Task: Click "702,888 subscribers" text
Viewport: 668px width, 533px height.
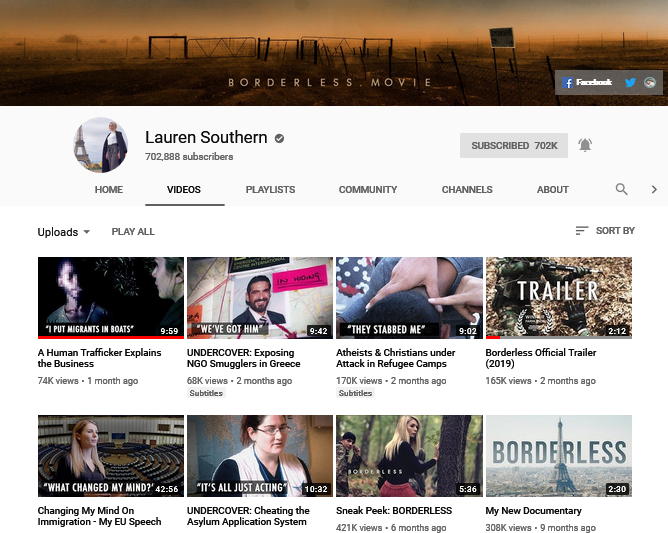Action: coord(189,156)
